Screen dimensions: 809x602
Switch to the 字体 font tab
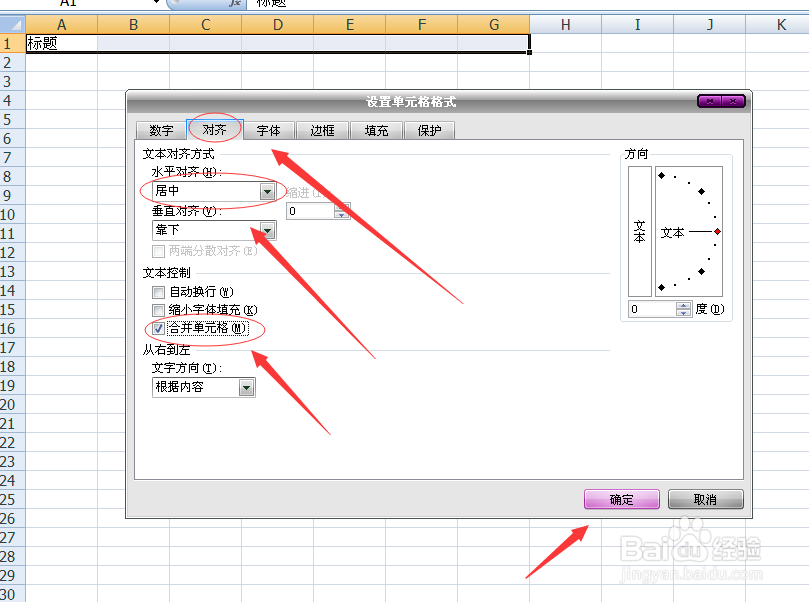268,130
